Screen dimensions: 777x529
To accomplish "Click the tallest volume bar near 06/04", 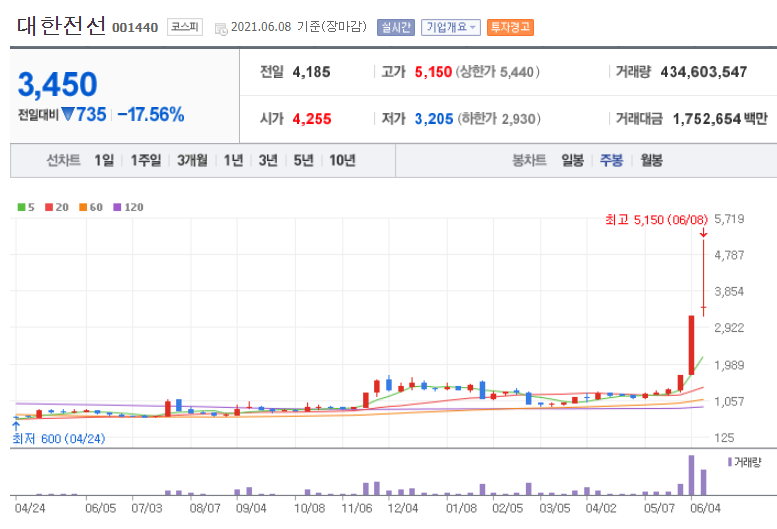I will pos(691,475).
